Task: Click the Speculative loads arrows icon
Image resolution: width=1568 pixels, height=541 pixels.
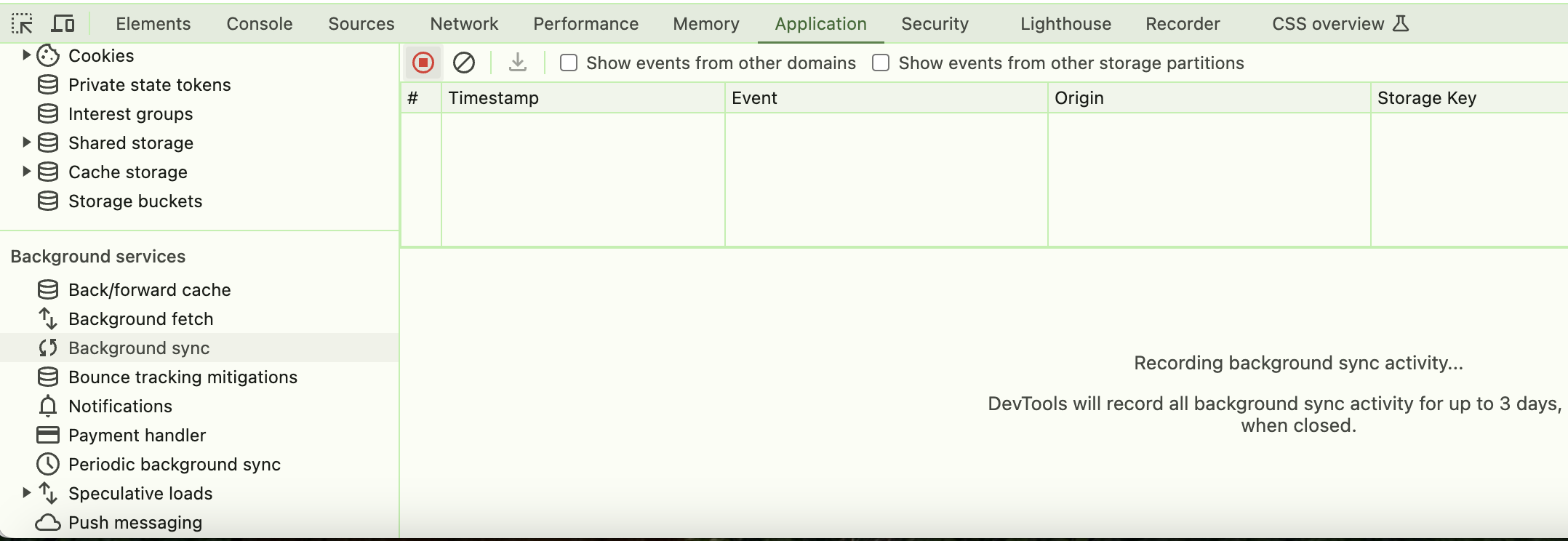Action: point(48,493)
